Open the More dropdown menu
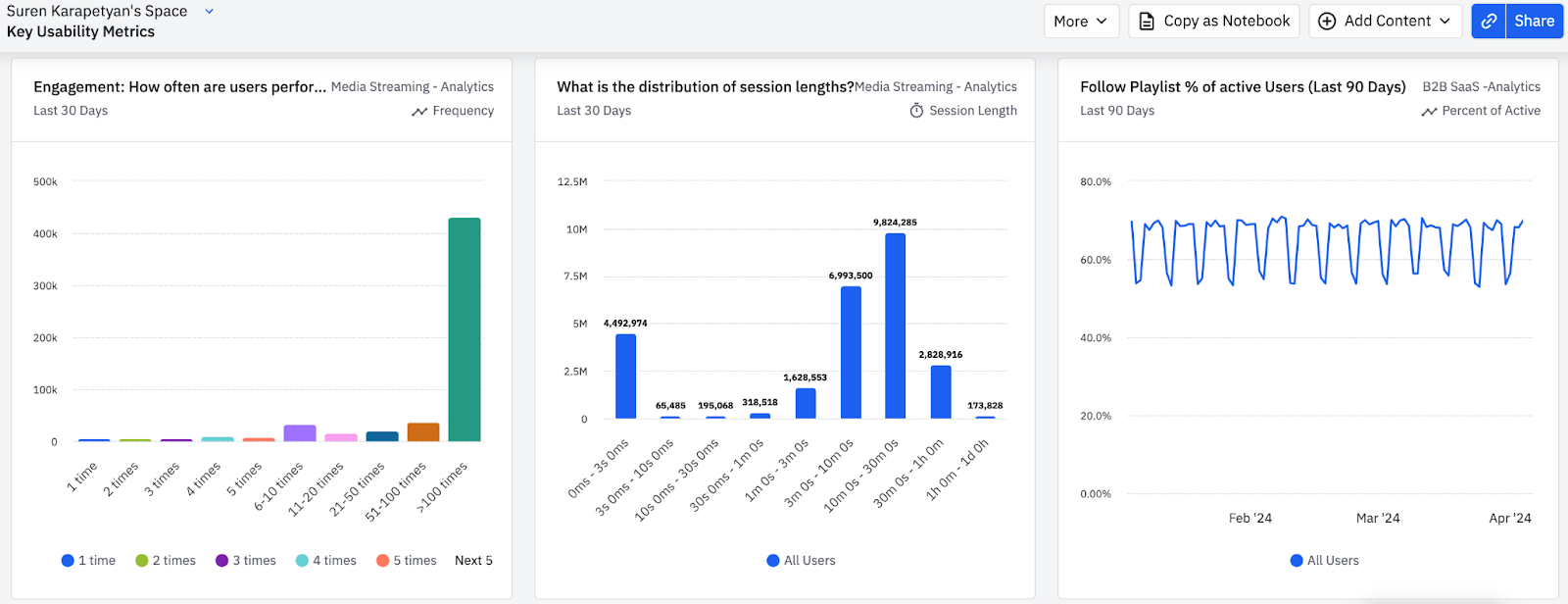1568x604 pixels. coord(1081,21)
